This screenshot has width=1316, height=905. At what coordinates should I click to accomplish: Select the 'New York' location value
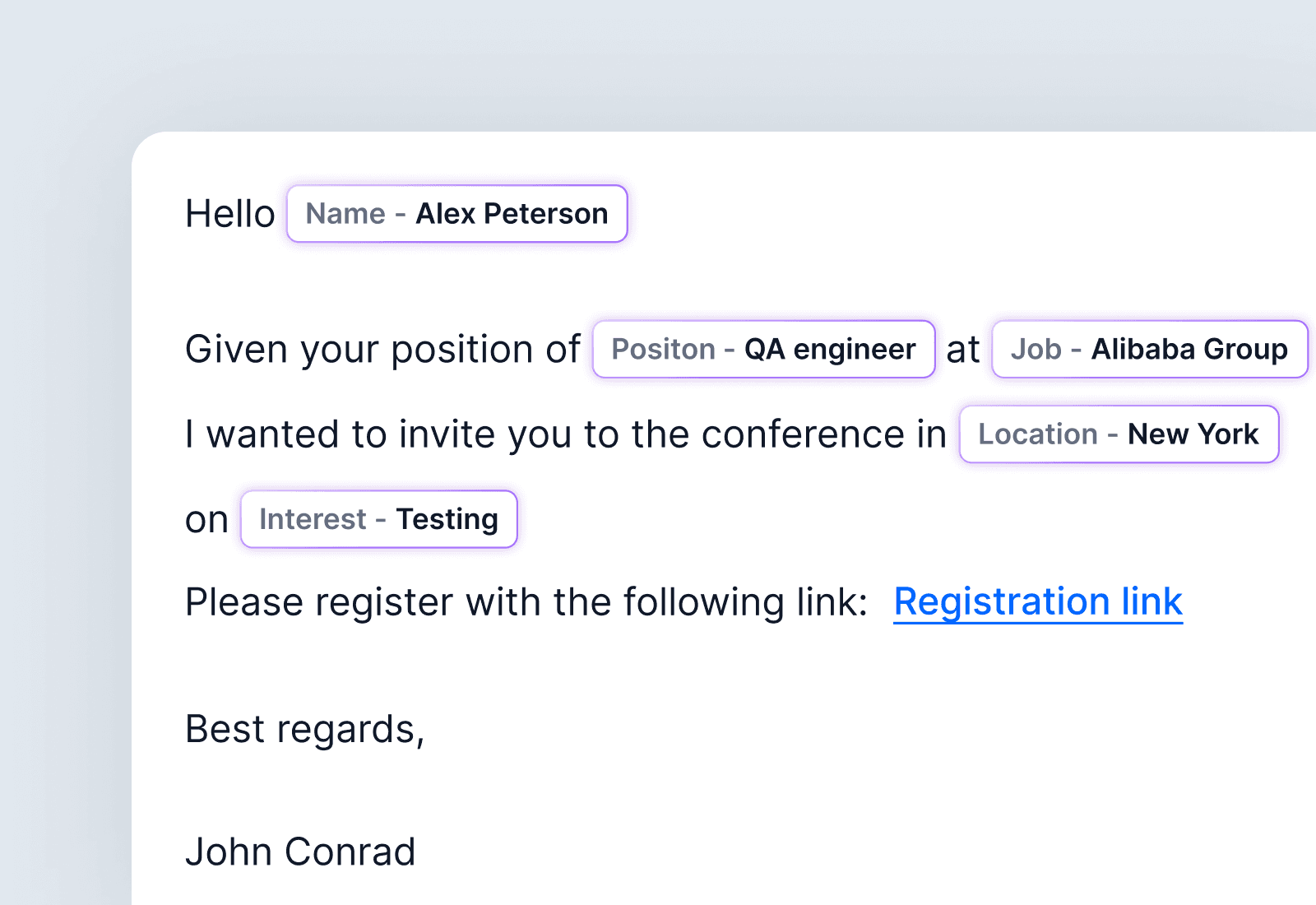(x=1193, y=434)
